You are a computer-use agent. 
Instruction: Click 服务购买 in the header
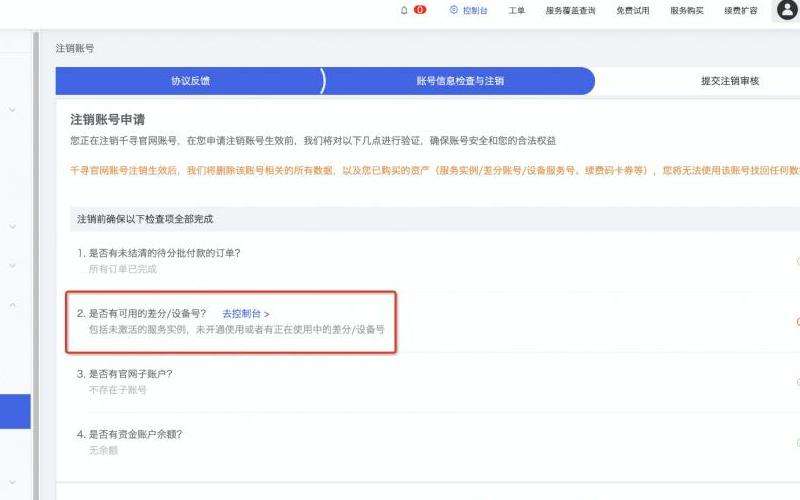[x=686, y=10]
